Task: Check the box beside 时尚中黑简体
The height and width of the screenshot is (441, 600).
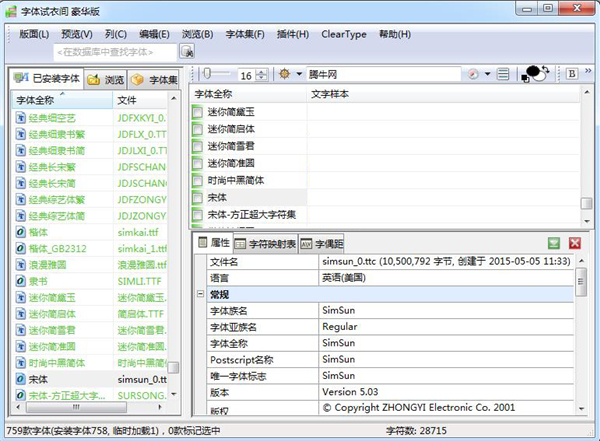Action: coord(198,181)
